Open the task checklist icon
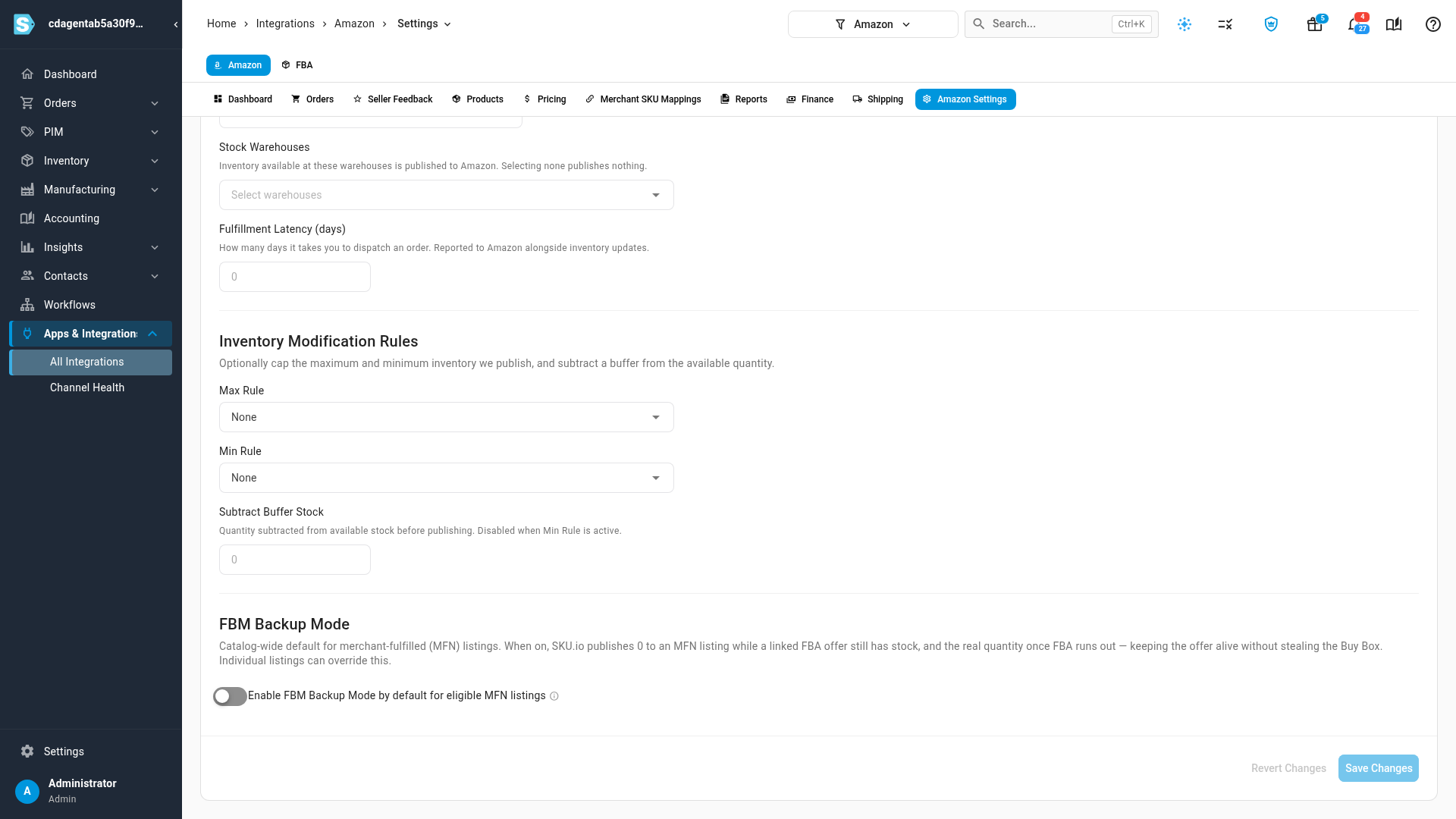Viewport: 1456px width, 819px height. [x=1225, y=24]
